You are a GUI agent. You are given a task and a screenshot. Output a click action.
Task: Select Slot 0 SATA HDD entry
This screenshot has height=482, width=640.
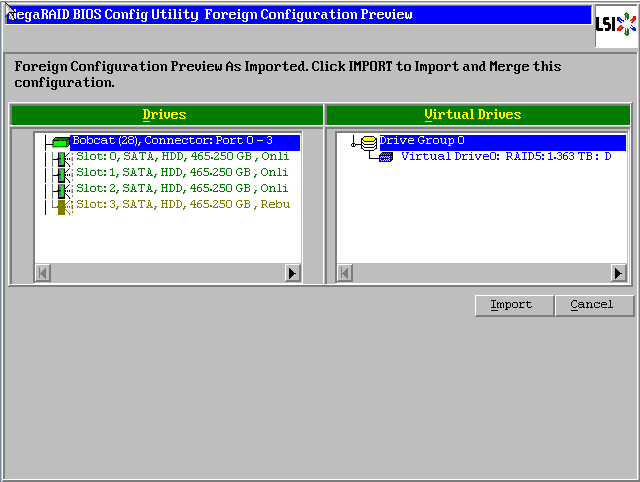point(182,157)
